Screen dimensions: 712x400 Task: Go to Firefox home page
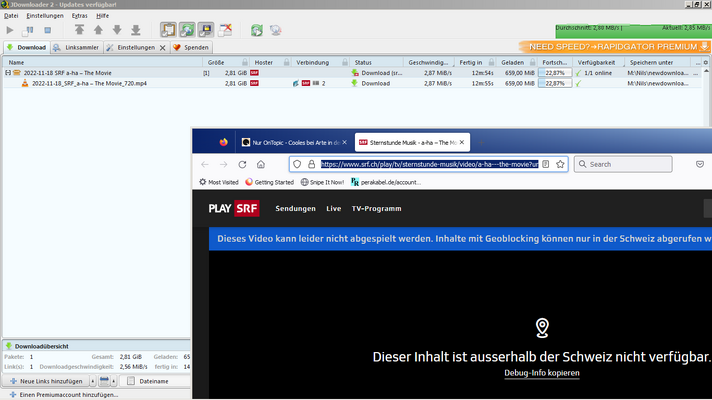pyautogui.click(x=261, y=164)
